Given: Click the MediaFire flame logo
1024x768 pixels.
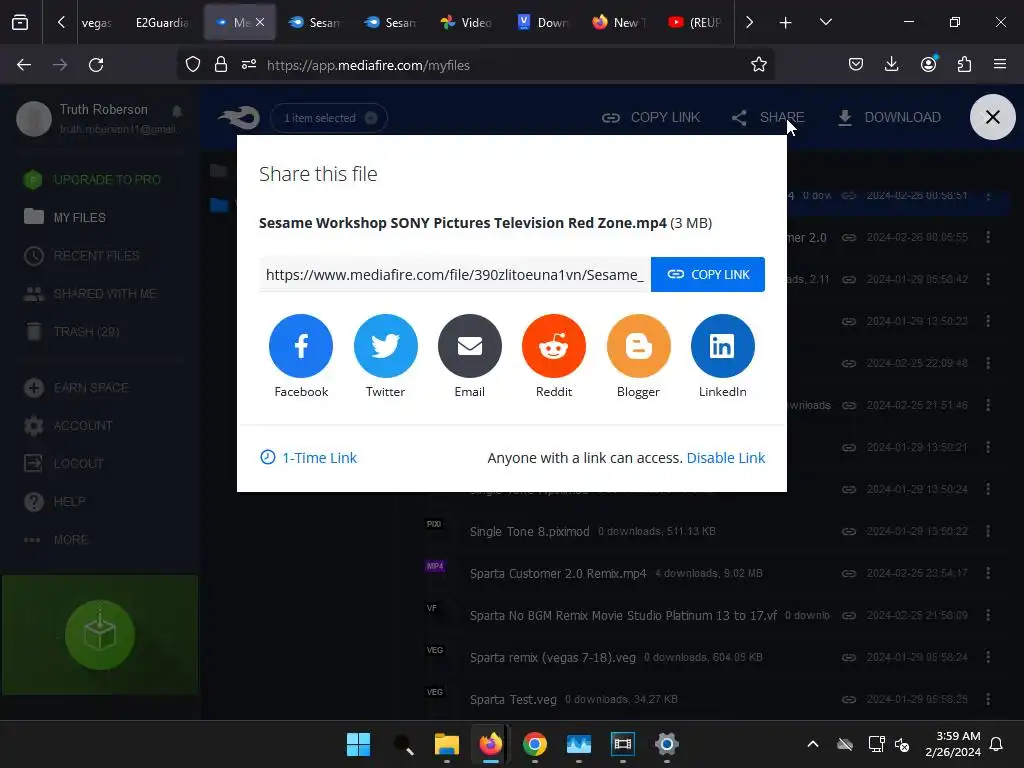Looking at the screenshot, I should click(239, 118).
